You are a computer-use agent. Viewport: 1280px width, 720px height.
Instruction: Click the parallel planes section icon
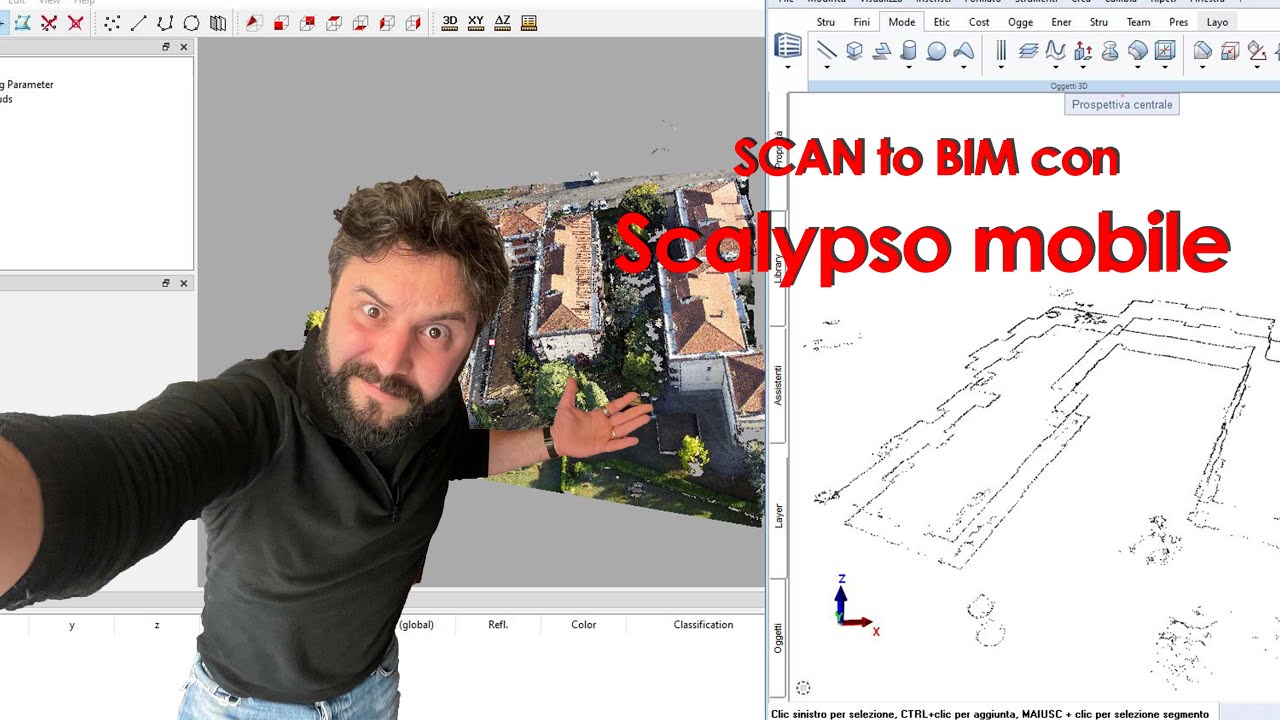click(x=217, y=23)
